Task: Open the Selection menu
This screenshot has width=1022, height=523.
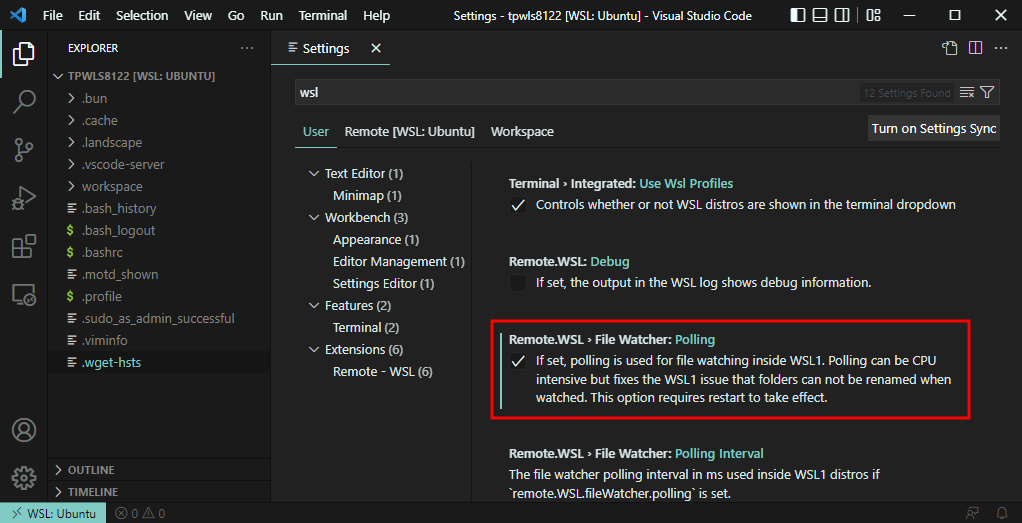Action: 142,15
